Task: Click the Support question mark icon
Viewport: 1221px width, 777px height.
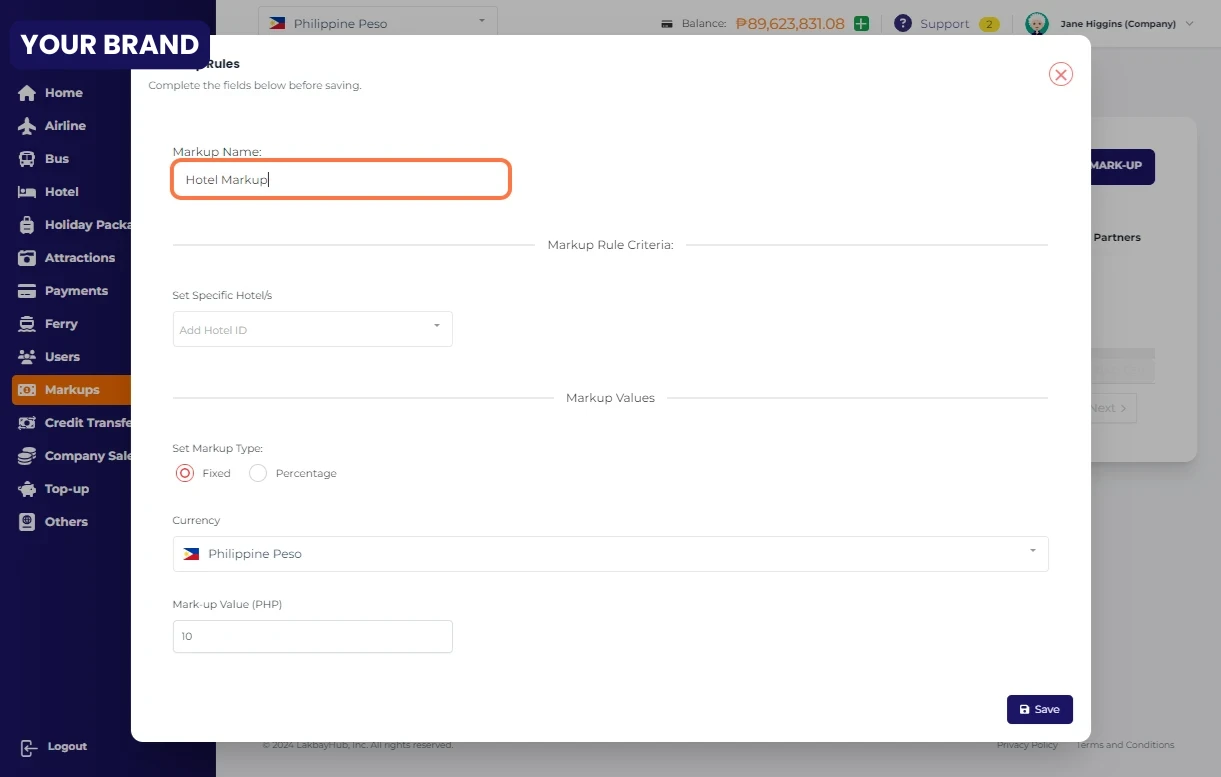Action: pos(902,23)
